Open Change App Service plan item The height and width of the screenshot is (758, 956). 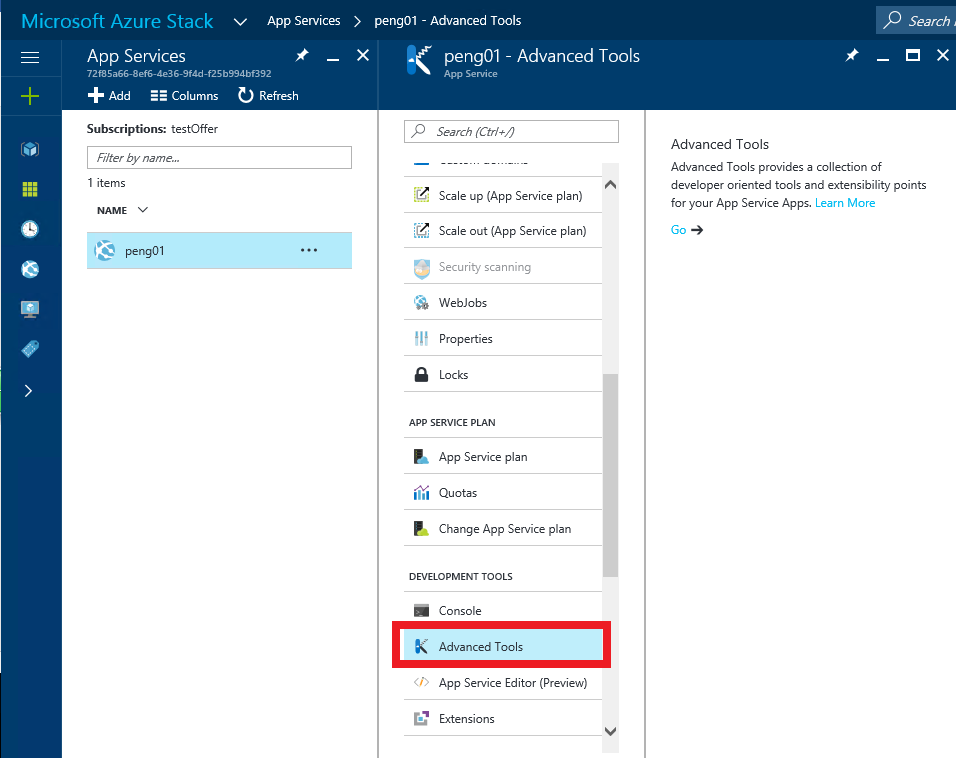[503, 529]
